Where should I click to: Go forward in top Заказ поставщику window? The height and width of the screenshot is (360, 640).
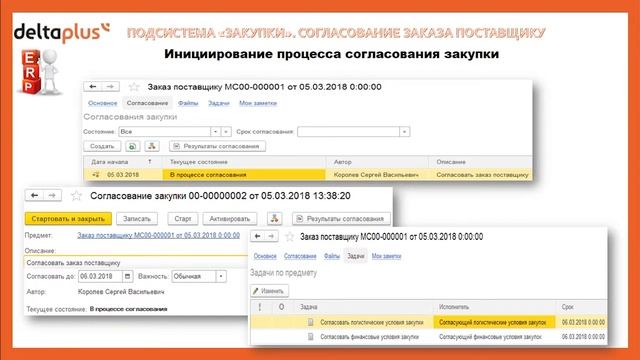point(110,87)
